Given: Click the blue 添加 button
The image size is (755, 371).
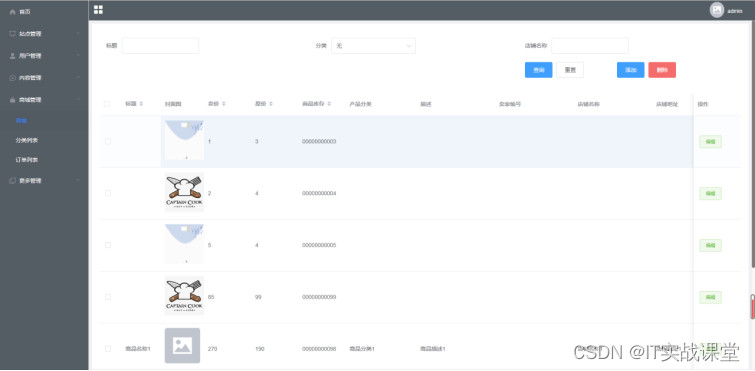Looking at the screenshot, I should pos(630,70).
